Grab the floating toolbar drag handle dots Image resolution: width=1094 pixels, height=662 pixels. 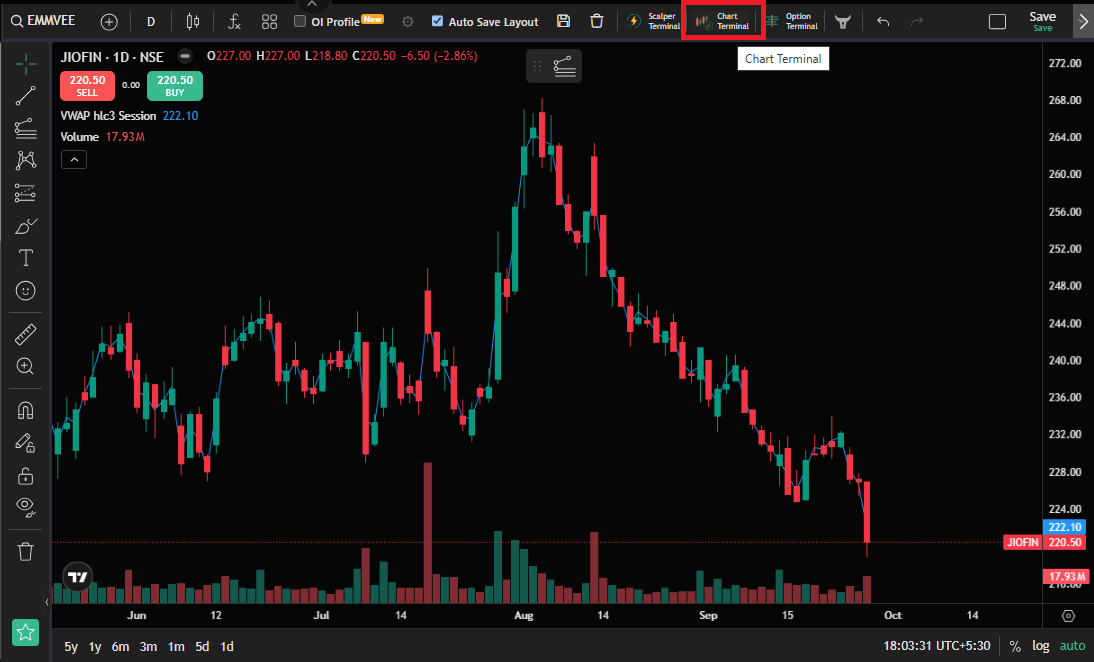[x=537, y=66]
